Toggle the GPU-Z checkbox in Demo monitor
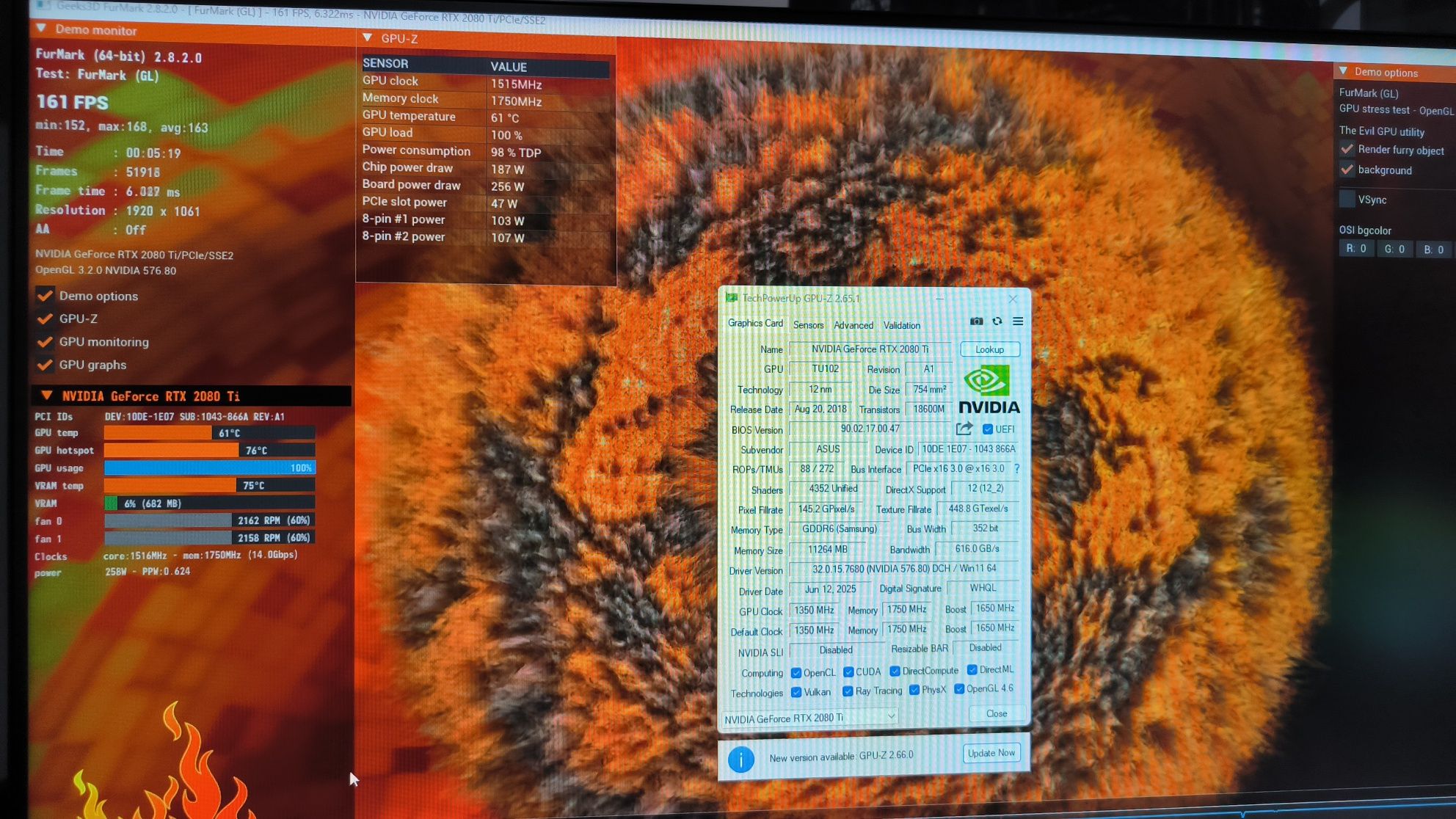The image size is (1456, 819). pos(45,318)
